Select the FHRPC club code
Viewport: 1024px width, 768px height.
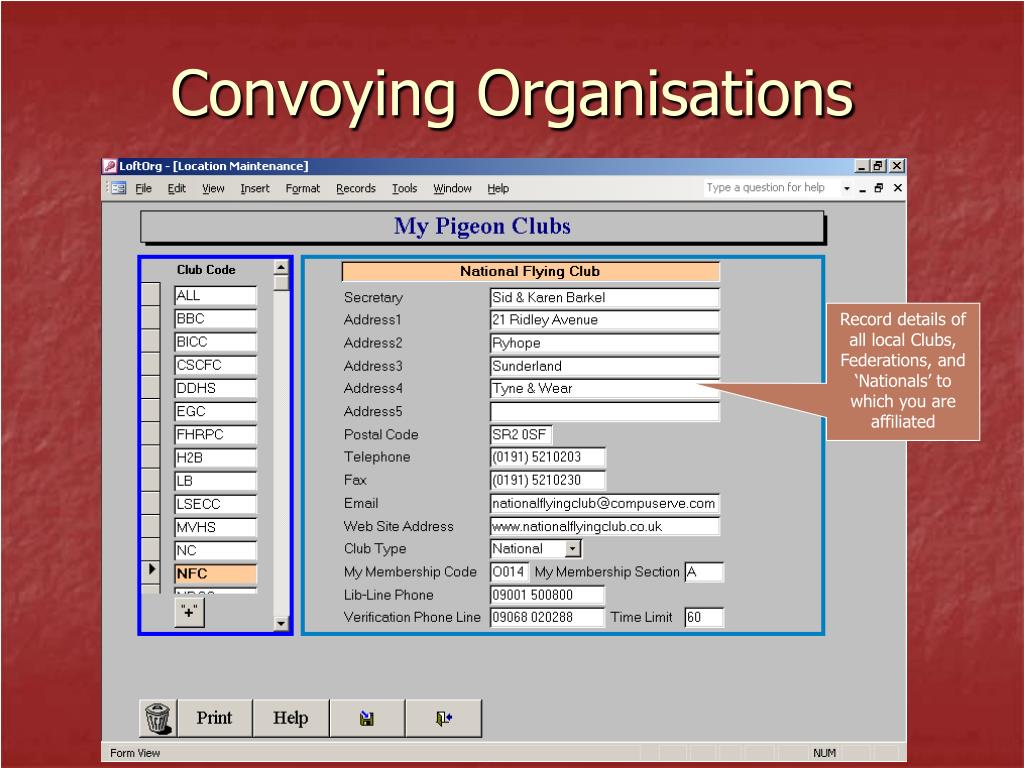click(x=216, y=435)
